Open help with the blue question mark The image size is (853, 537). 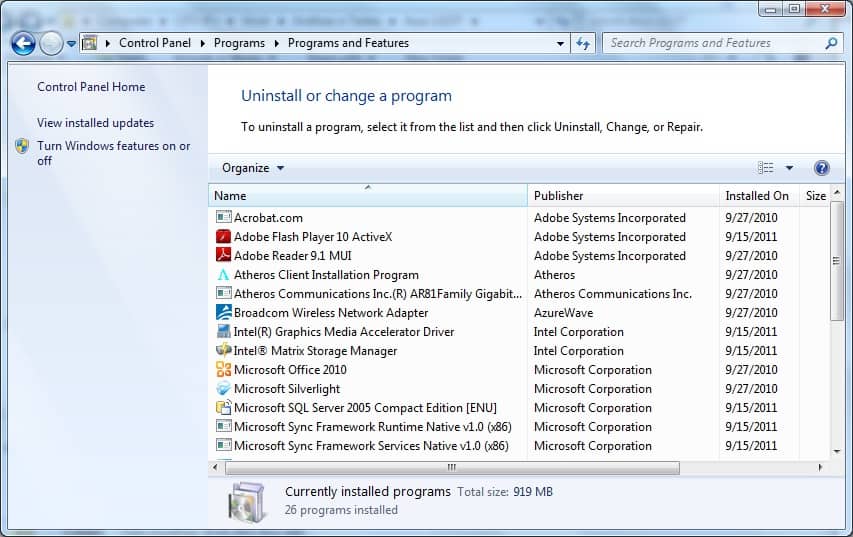click(822, 168)
